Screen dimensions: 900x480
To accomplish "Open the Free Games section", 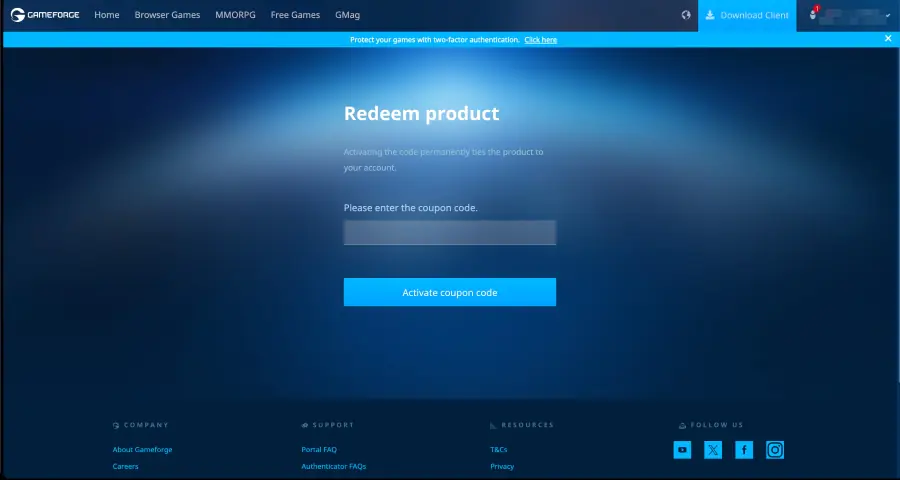I will point(293,15).
